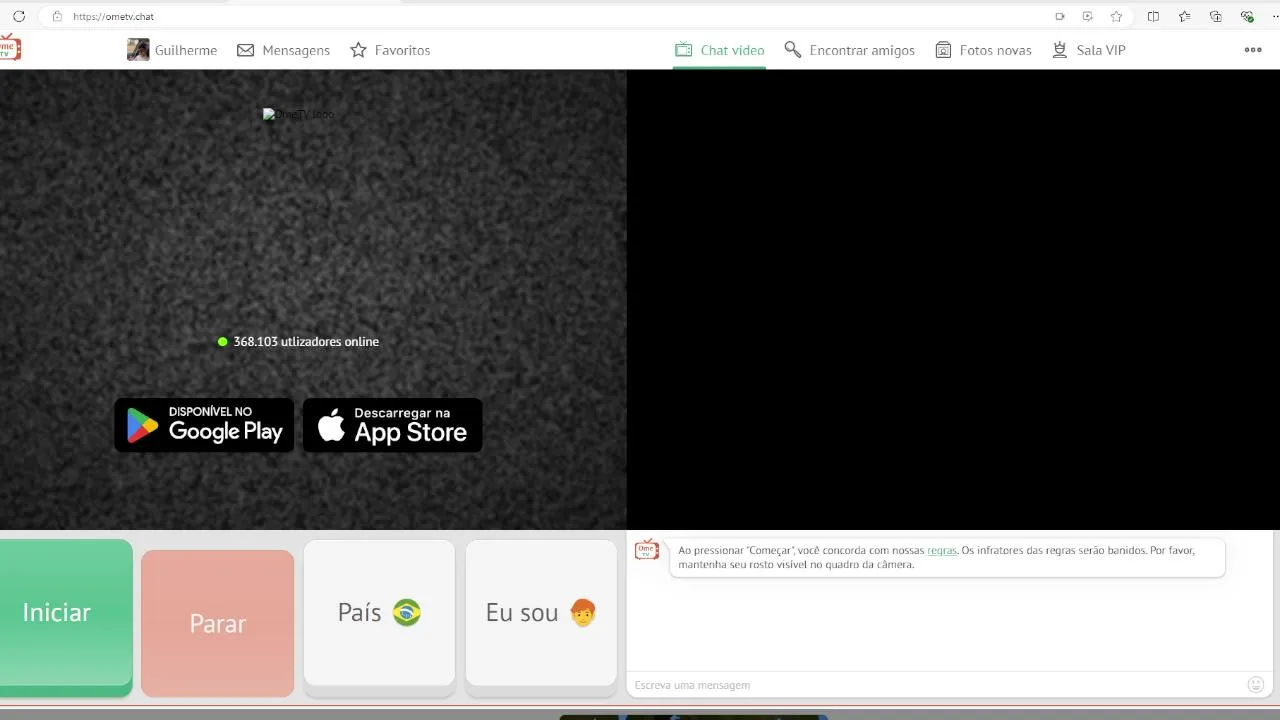
Task: Reload the page with the browser refresh icon
Action: tap(18, 16)
